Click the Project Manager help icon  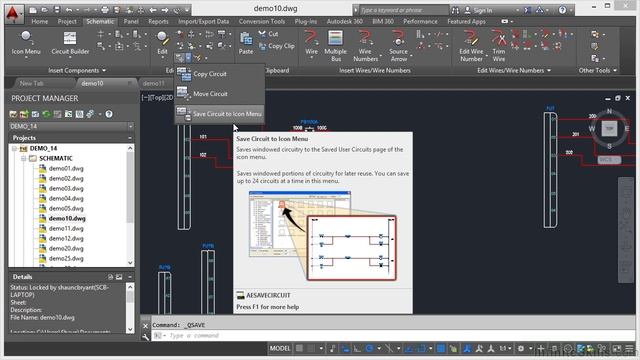pos(109,114)
